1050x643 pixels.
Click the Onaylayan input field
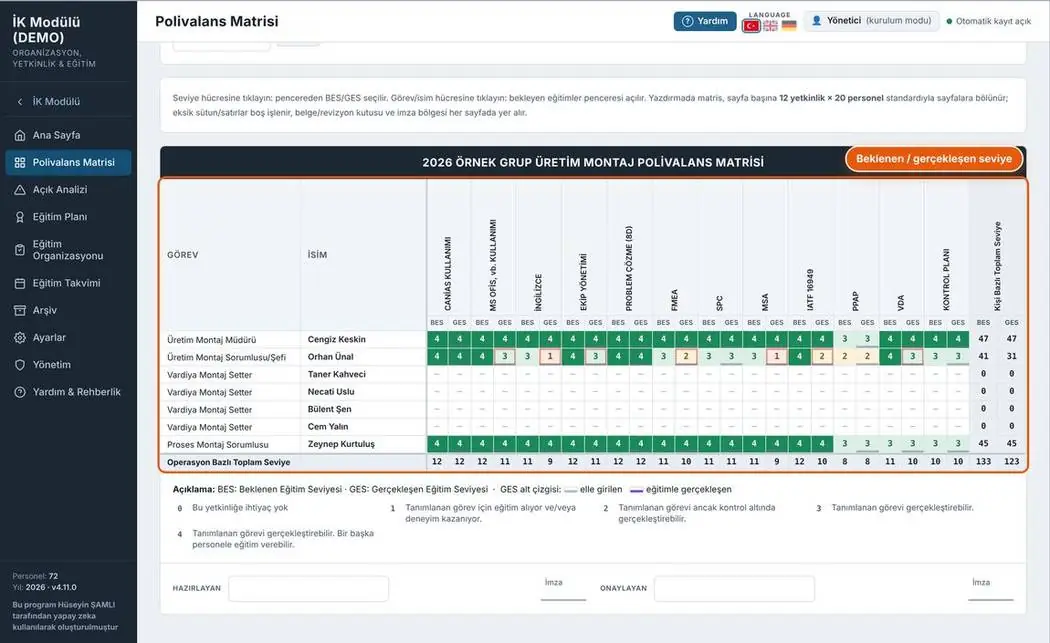(x=735, y=589)
